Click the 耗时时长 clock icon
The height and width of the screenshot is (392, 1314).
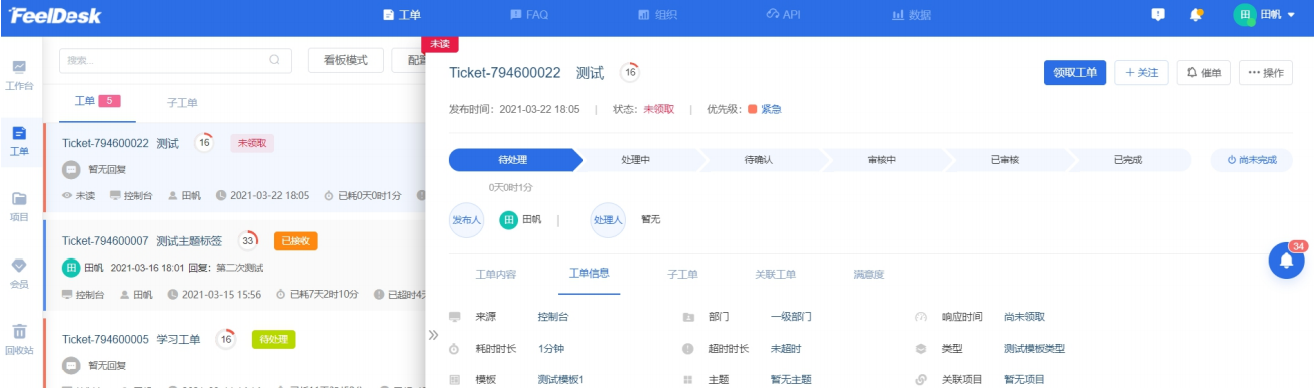point(454,349)
